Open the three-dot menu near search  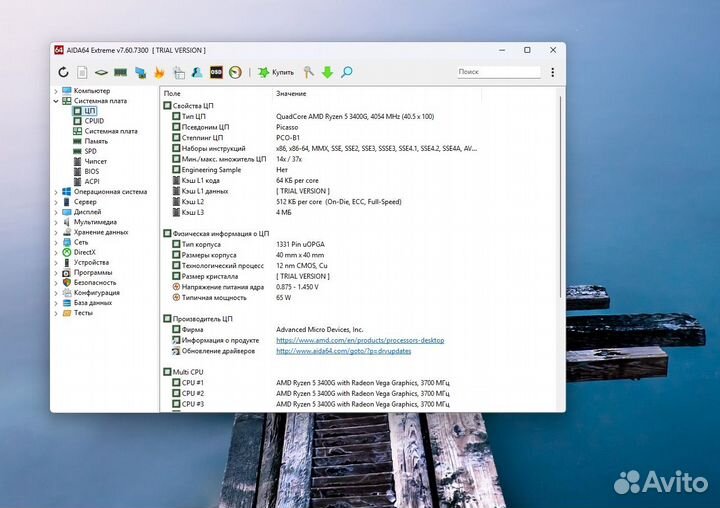(x=552, y=72)
